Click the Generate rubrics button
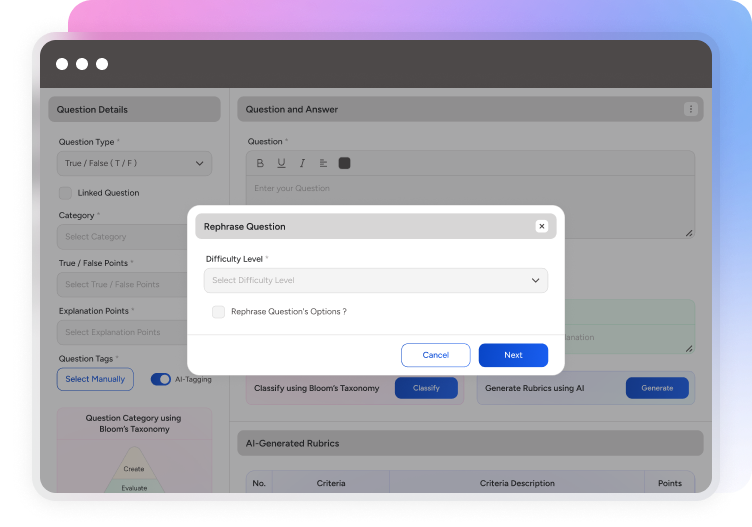This screenshot has height=527, width=752. tap(657, 388)
